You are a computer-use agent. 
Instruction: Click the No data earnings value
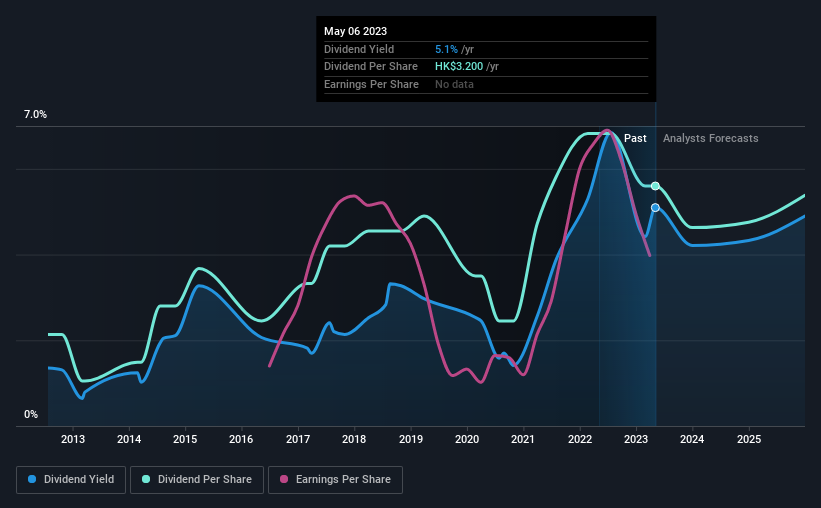tap(454, 84)
